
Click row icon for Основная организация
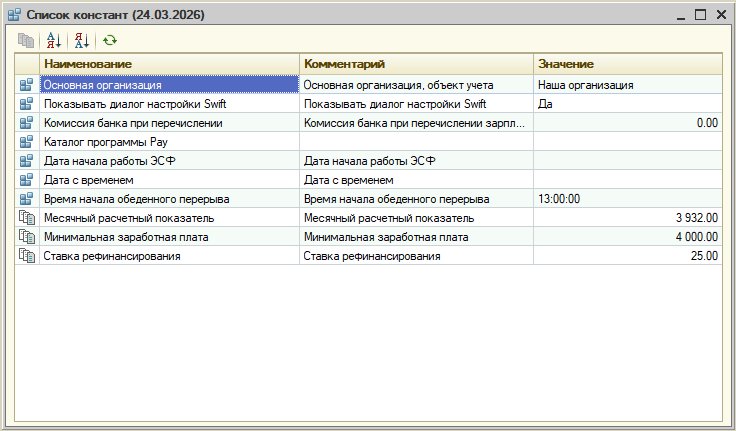pyautogui.click(x=26, y=85)
